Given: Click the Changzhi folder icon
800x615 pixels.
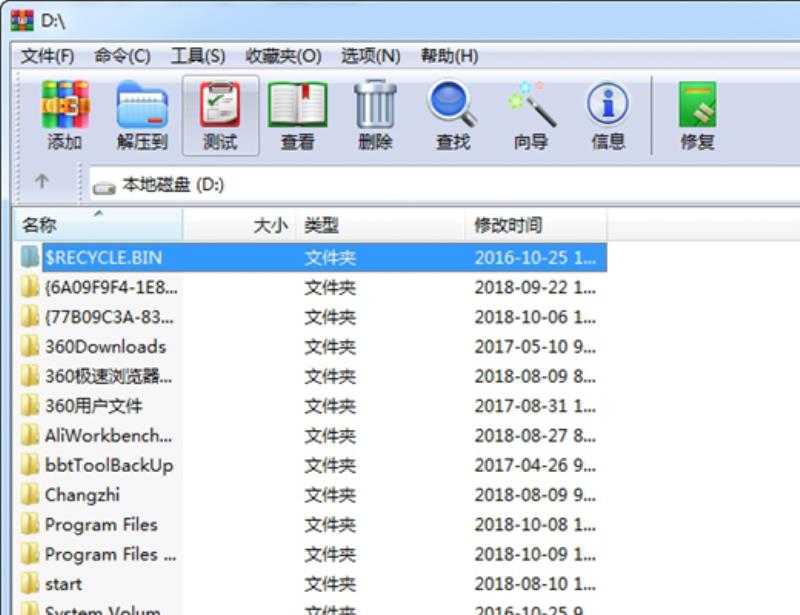Looking at the screenshot, I should click(30, 495).
